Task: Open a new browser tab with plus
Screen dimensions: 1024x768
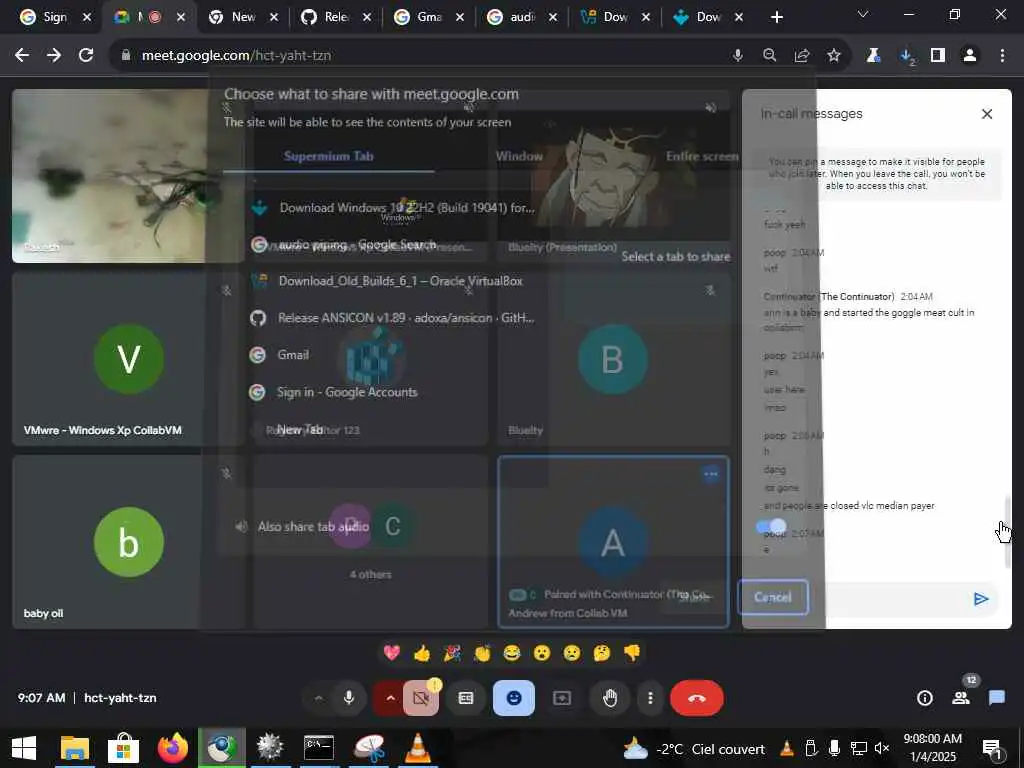Action: click(776, 17)
